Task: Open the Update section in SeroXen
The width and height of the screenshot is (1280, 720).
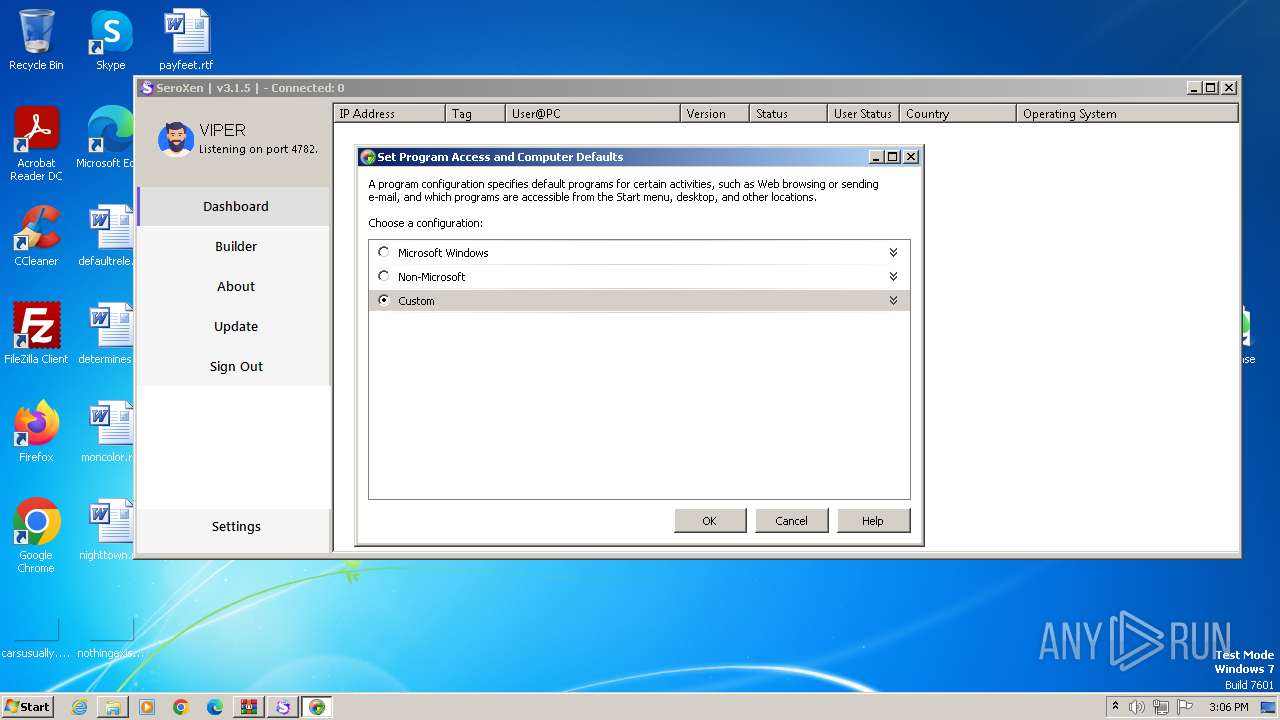Action: click(235, 326)
